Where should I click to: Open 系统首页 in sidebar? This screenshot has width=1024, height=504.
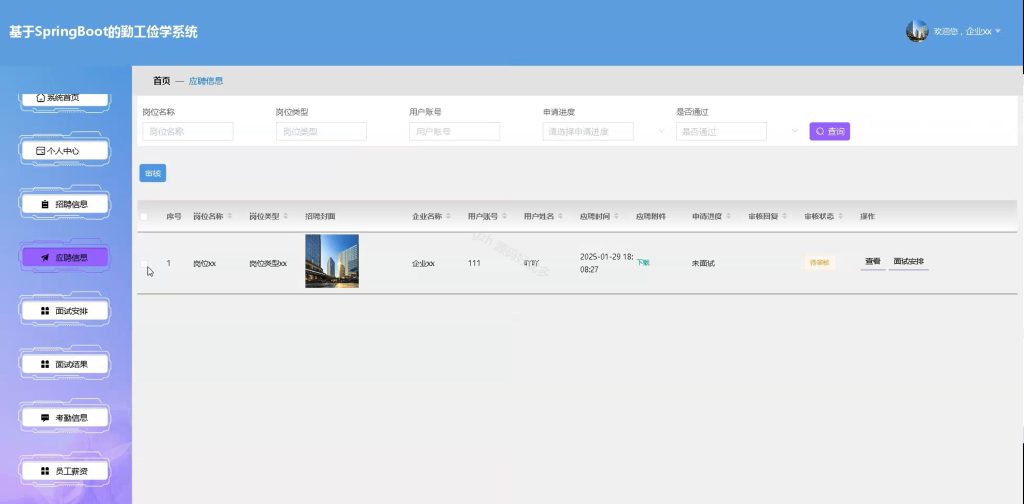65,98
